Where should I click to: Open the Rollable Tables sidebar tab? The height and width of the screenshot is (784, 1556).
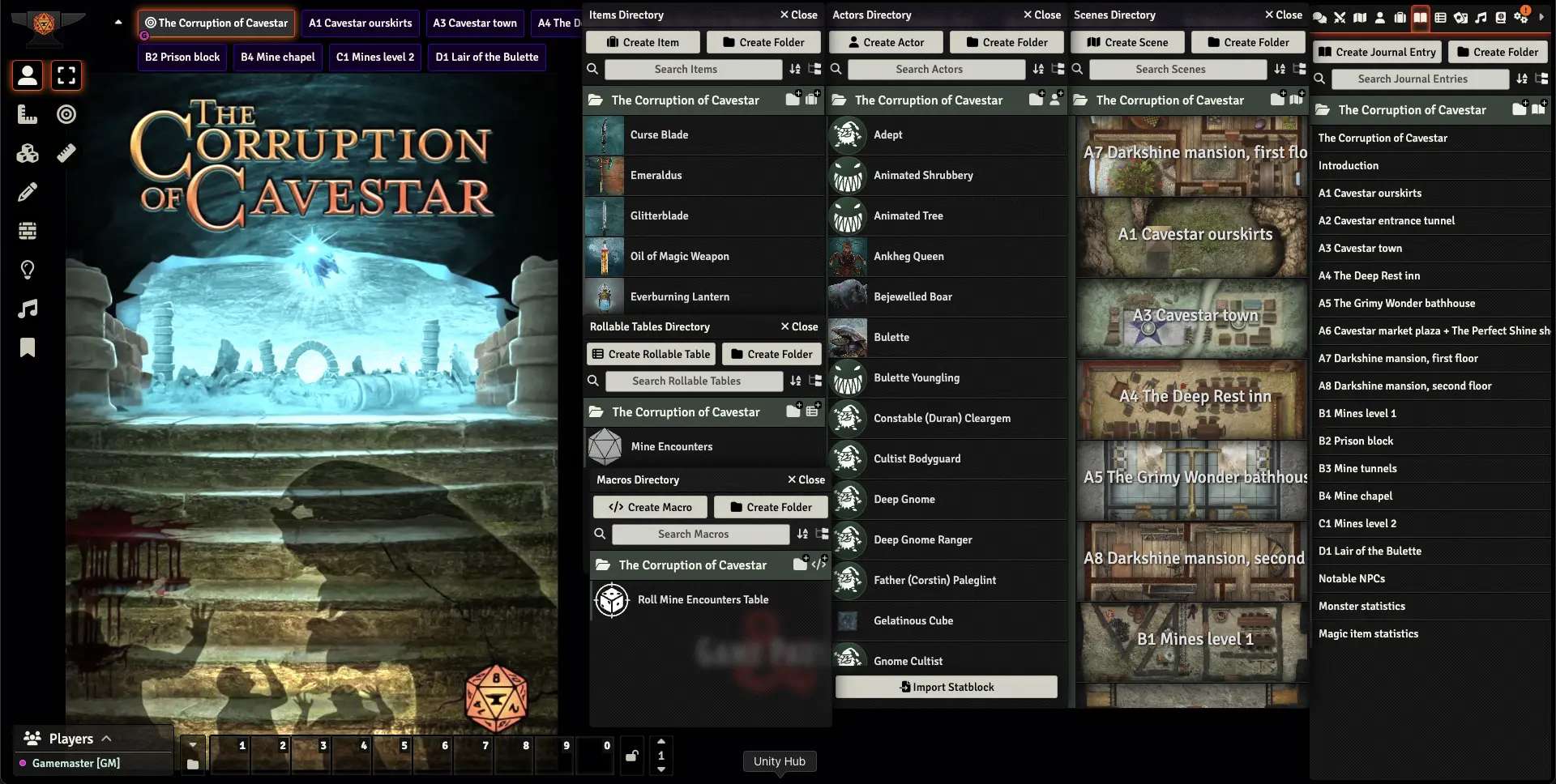pos(1440,17)
